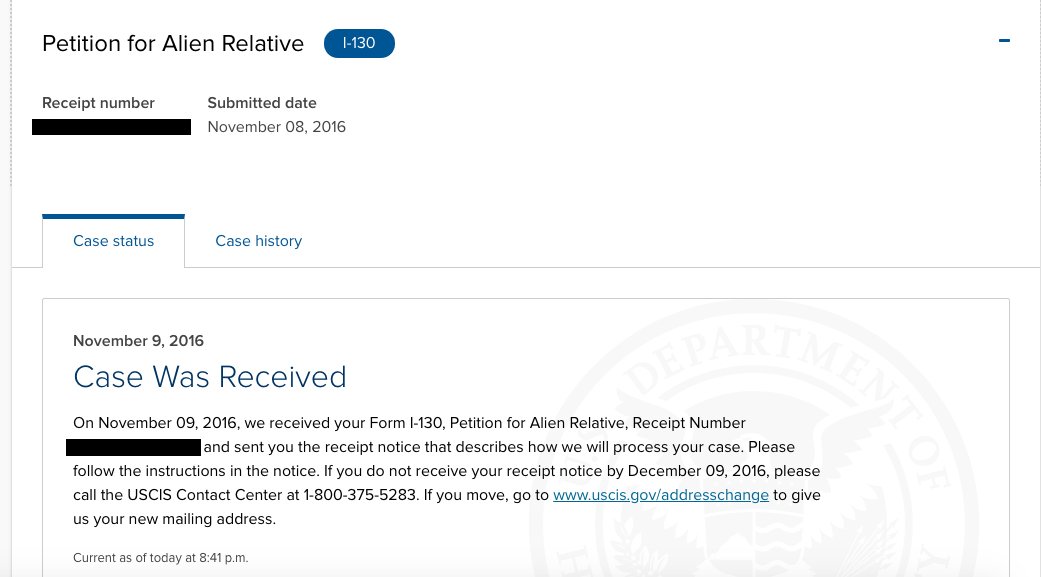Collapse the Petition for Alien Relative section

point(1004,41)
